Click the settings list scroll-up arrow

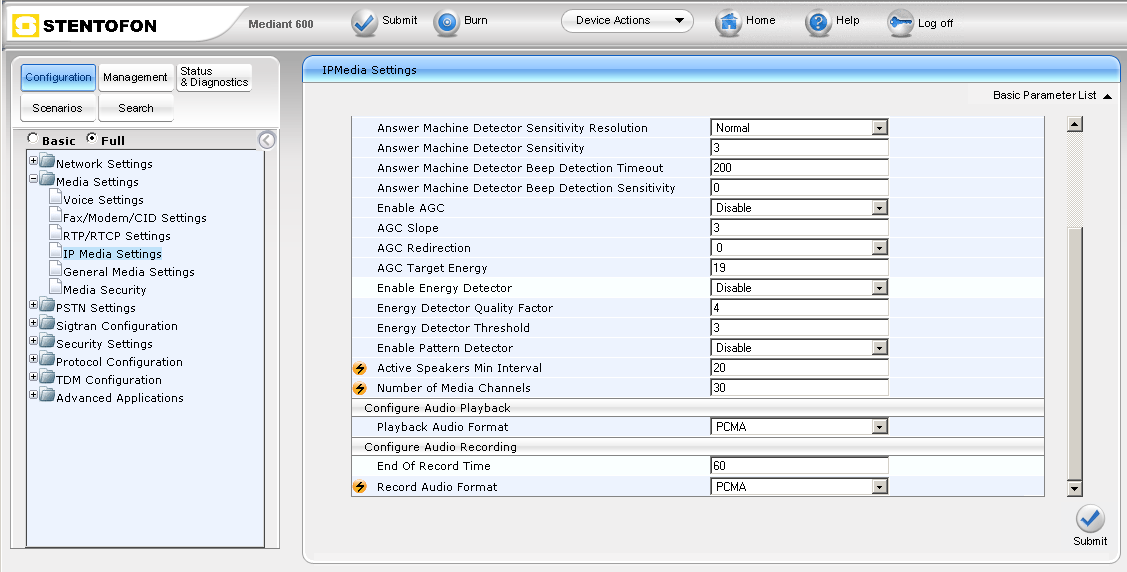pos(1075,125)
